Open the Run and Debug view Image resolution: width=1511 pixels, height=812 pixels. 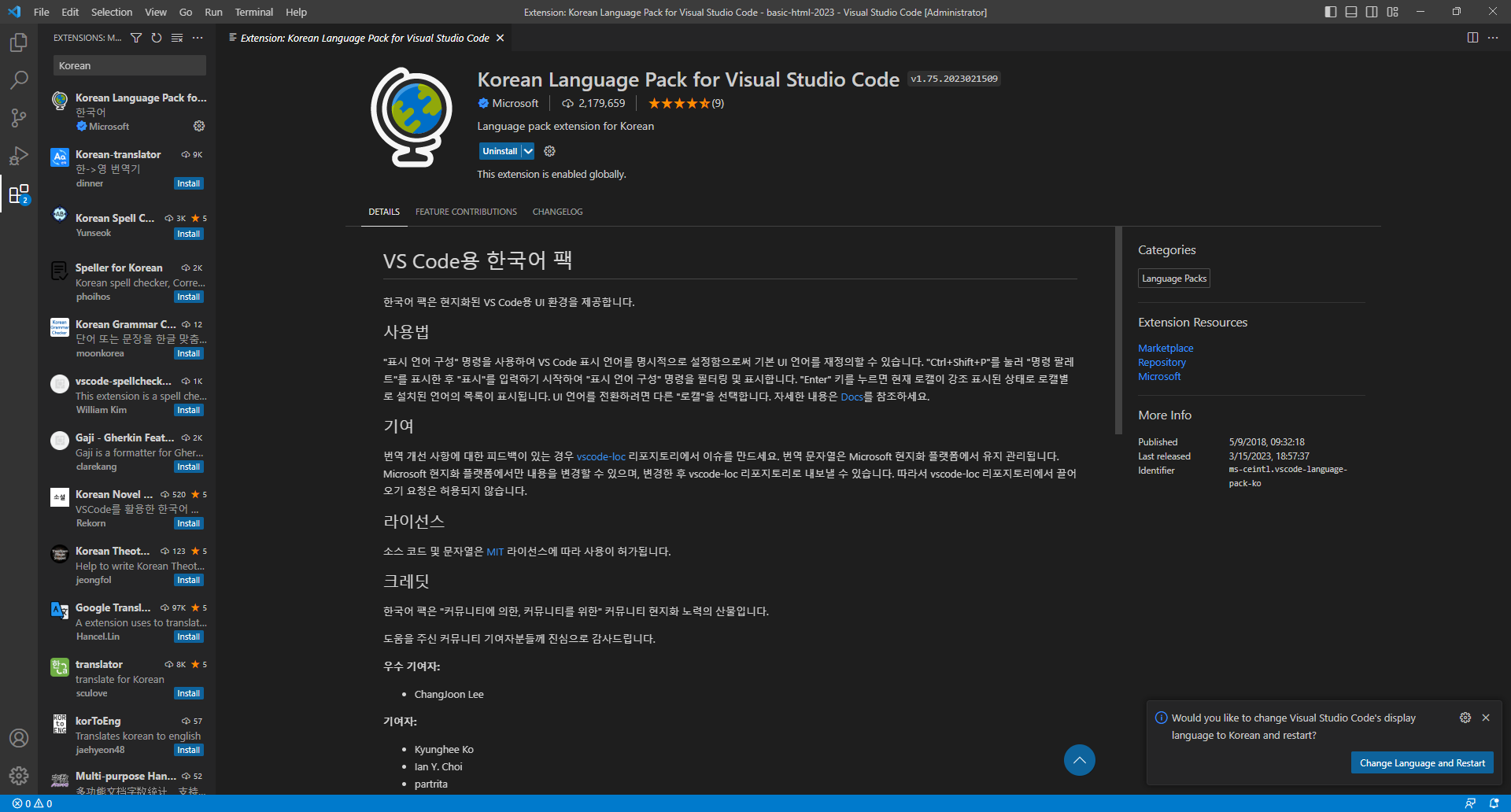[19, 156]
